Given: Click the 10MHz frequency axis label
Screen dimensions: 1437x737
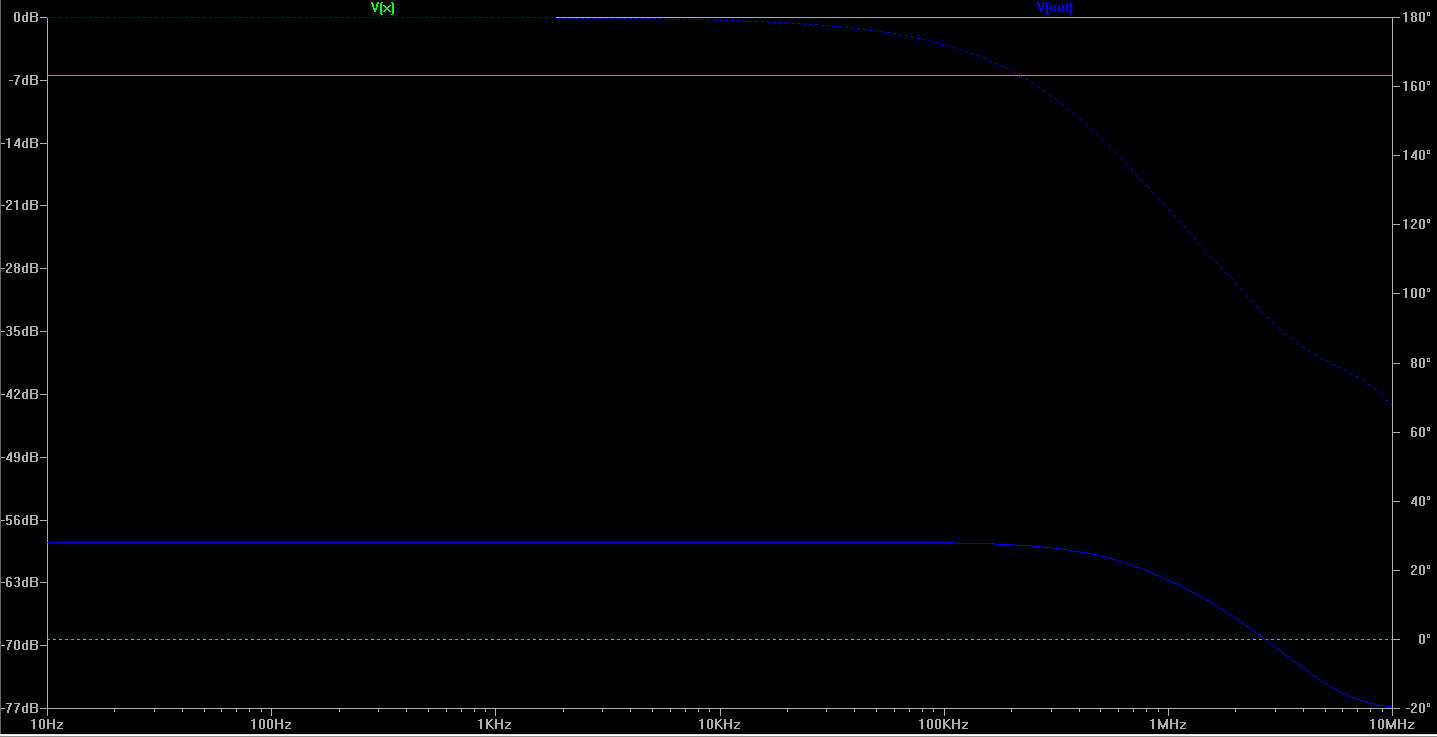Looking at the screenshot, I should point(1392,724).
